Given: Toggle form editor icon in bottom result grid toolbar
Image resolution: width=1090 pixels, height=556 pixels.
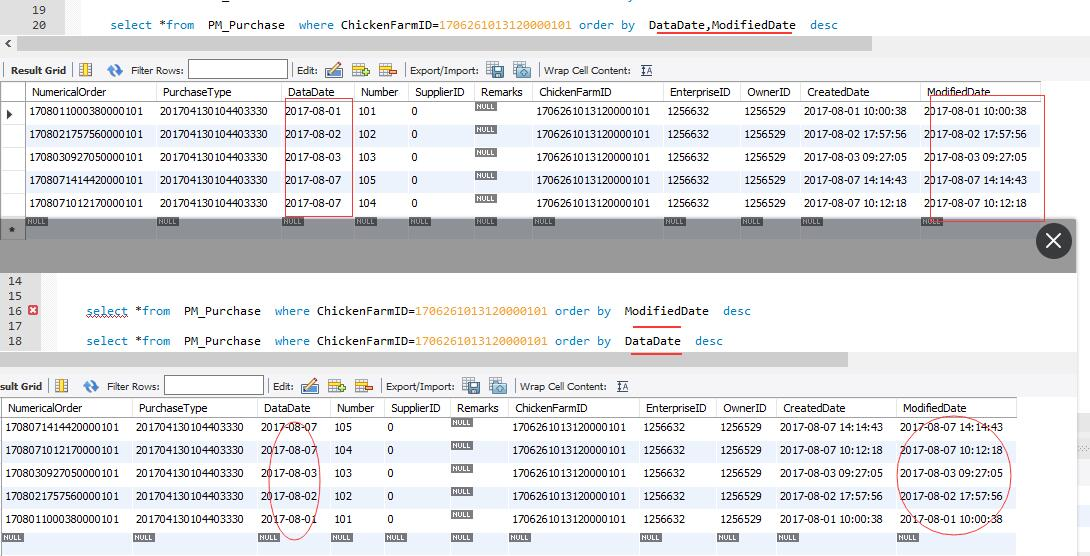Looking at the screenshot, I should pos(62,386).
